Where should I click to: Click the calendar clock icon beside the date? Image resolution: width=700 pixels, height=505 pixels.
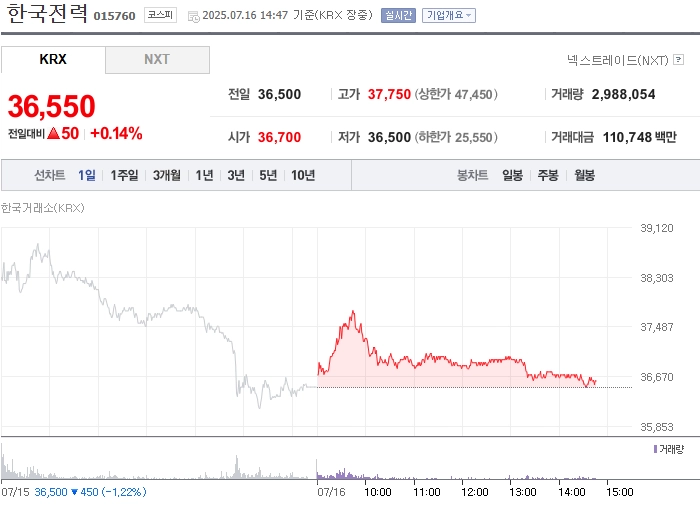(x=193, y=17)
